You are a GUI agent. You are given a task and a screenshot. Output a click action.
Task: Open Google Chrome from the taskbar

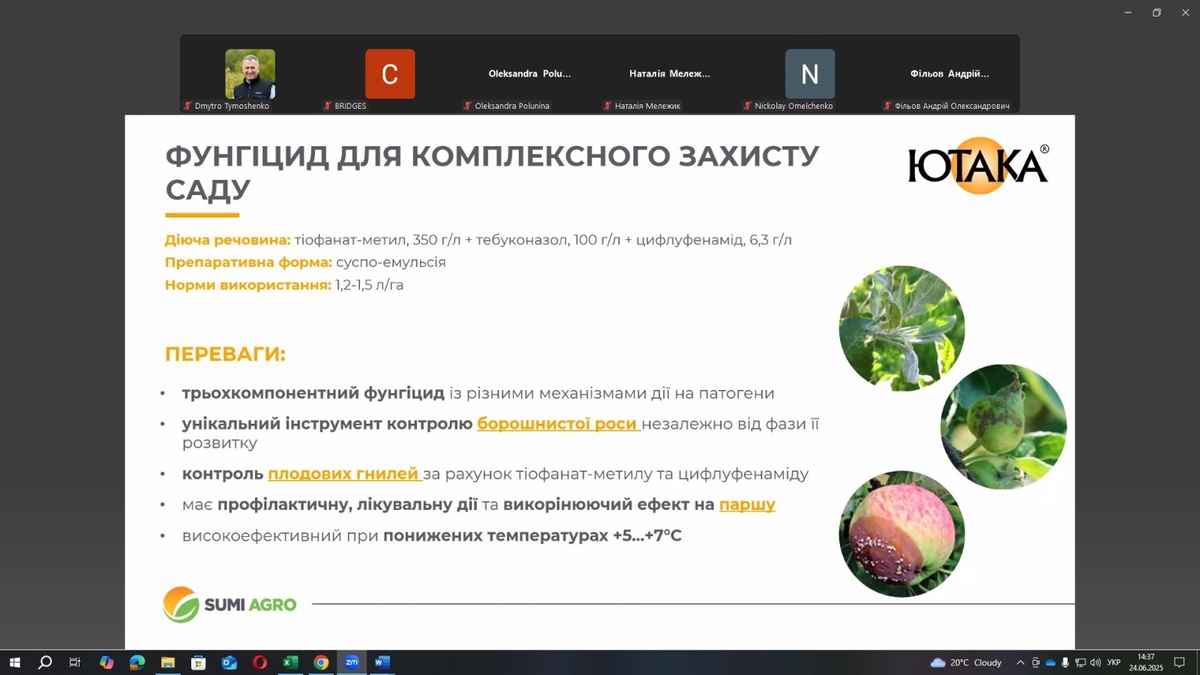(x=321, y=662)
